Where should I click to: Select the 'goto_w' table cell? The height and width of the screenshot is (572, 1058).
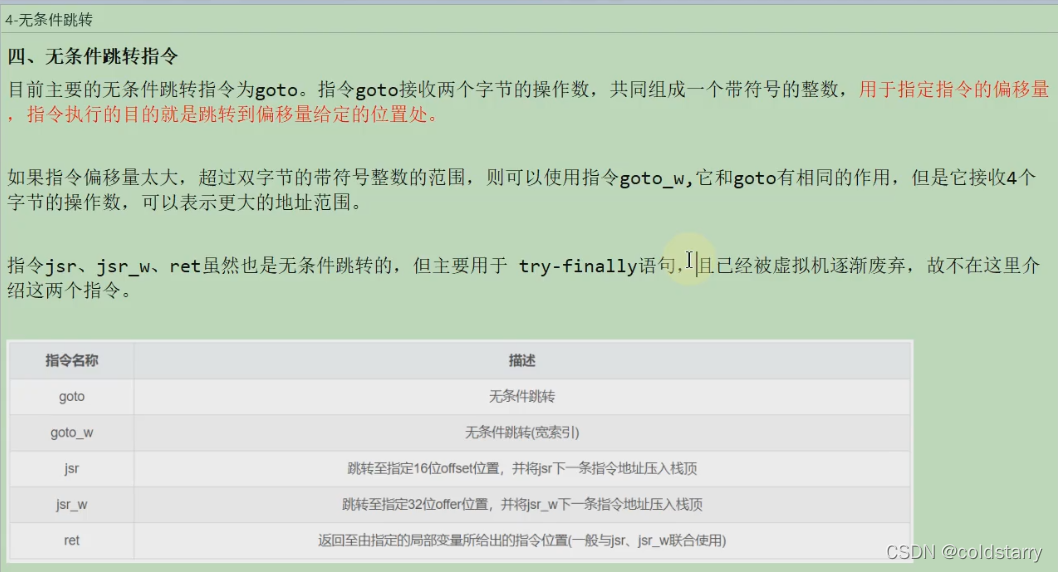pos(72,432)
